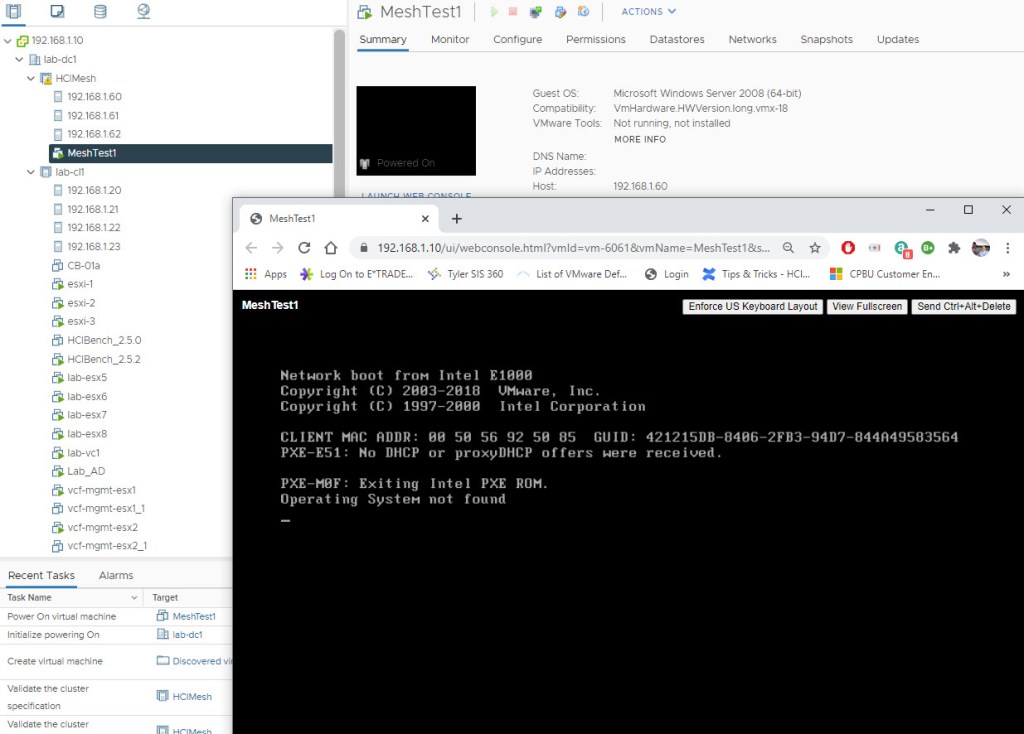Collapse the lab-cl1 cluster node
The height and width of the screenshot is (734, 1024).
pyautogui.click(x=31, y=172)
